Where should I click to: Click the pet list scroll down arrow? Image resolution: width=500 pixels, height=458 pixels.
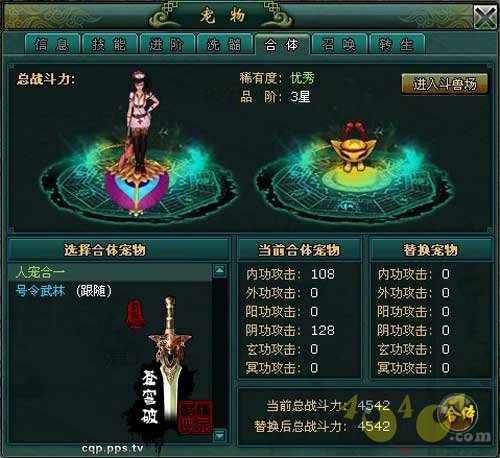coord(220,435)
